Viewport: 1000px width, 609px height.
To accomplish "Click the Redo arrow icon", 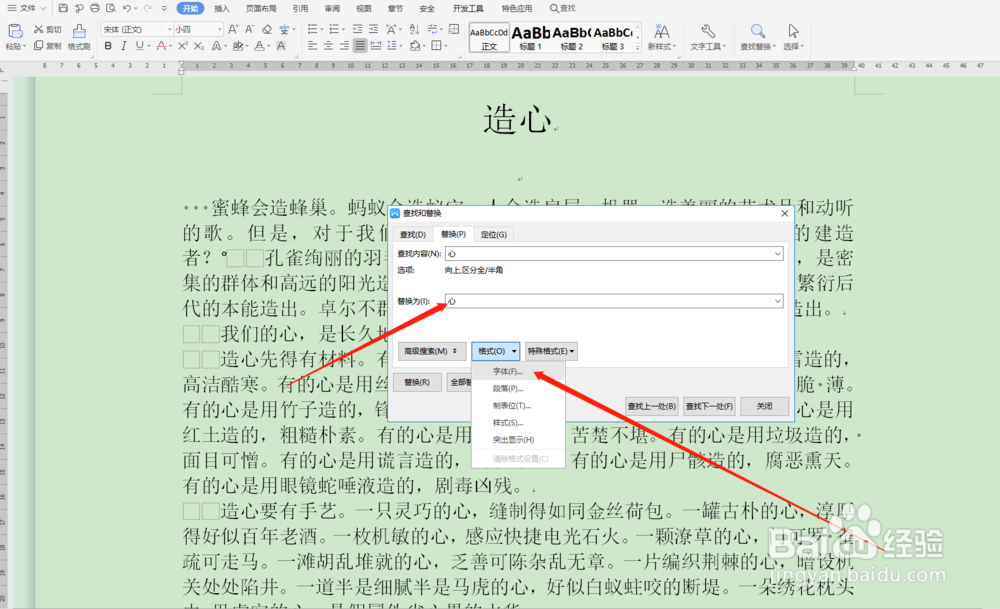I will click(x=147, y=8).
